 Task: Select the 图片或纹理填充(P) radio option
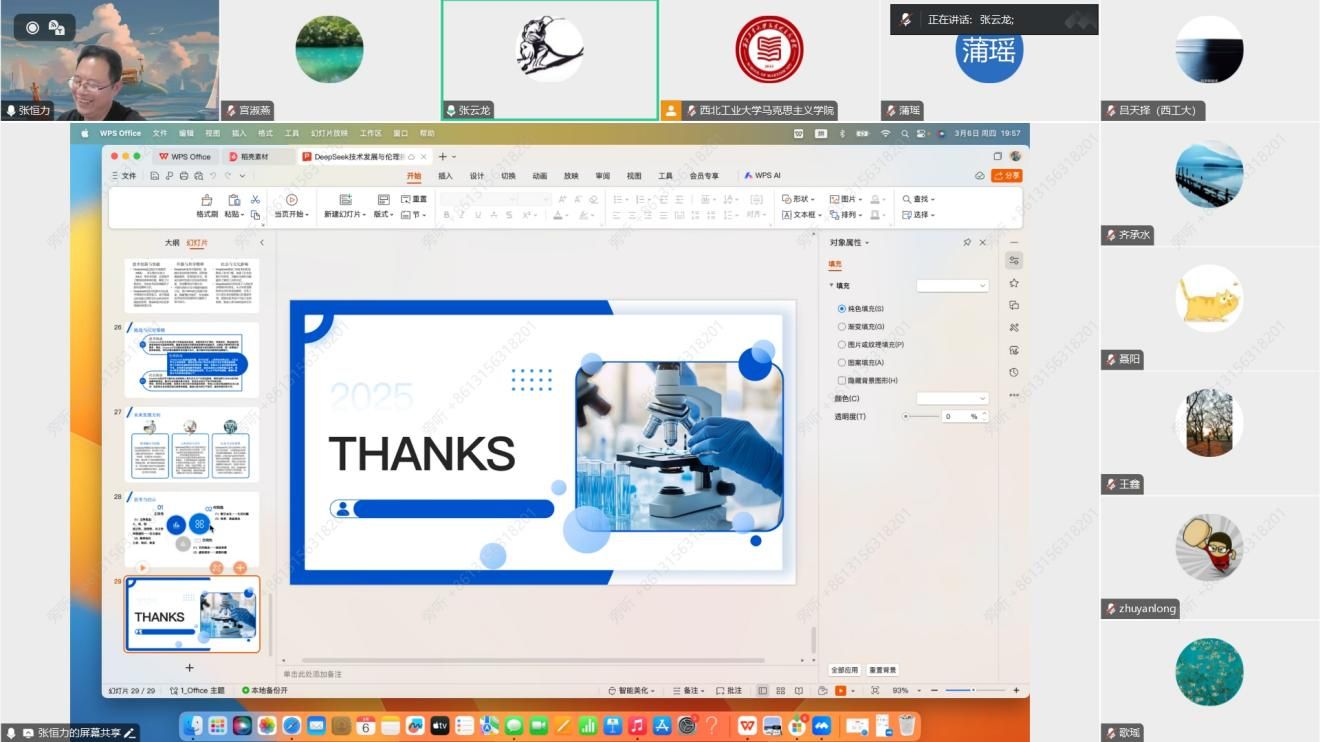coord(842,345)
